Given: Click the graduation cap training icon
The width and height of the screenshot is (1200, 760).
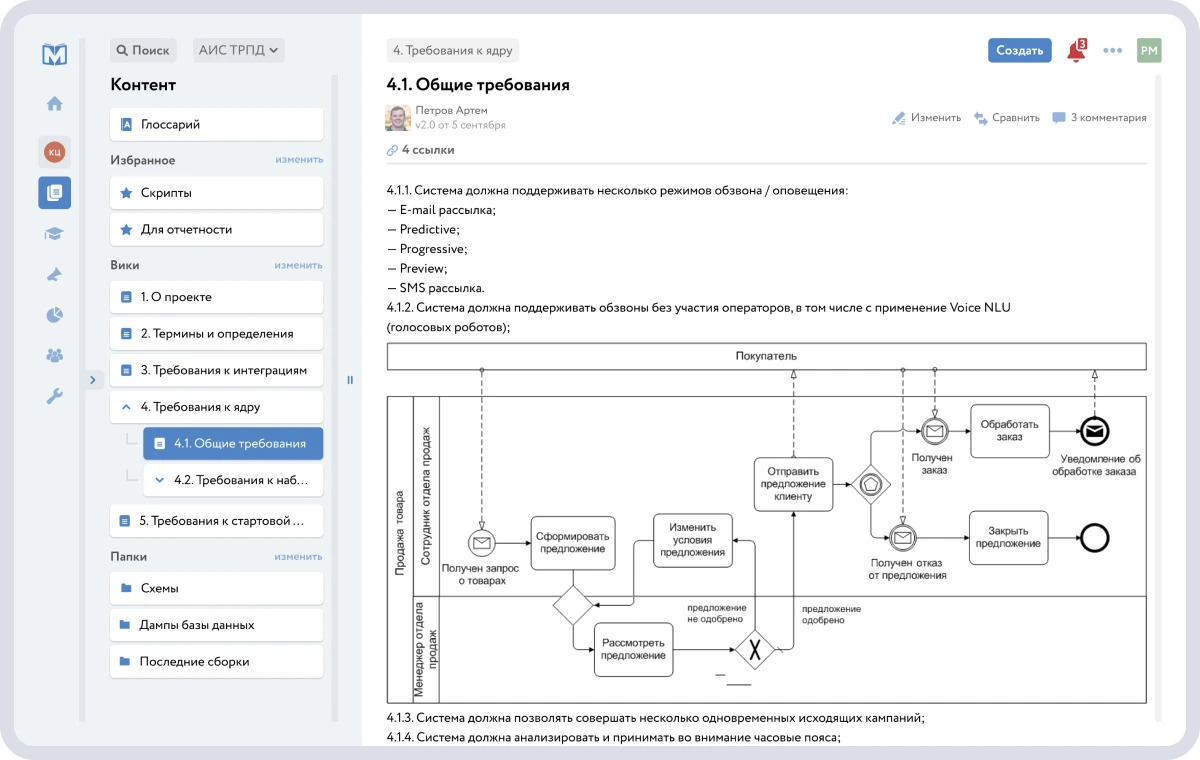Looking at the screenshot, I should click(x=54, y=233).
